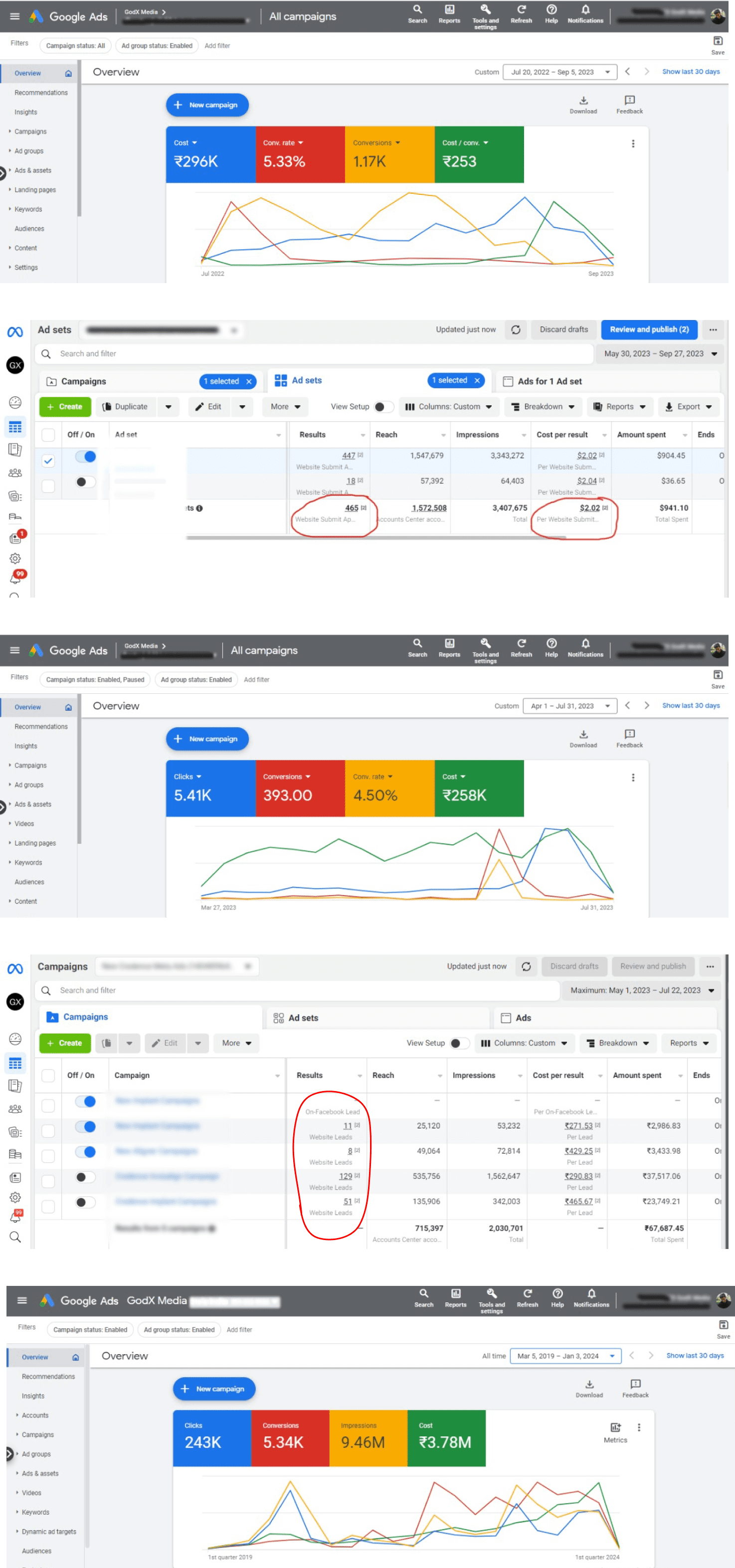Image resolution: width=735 pixels, height=1568 pixels.
Task: Expand Dynamic ad targets in the sidebar
Action: [x=49, y=1532]
